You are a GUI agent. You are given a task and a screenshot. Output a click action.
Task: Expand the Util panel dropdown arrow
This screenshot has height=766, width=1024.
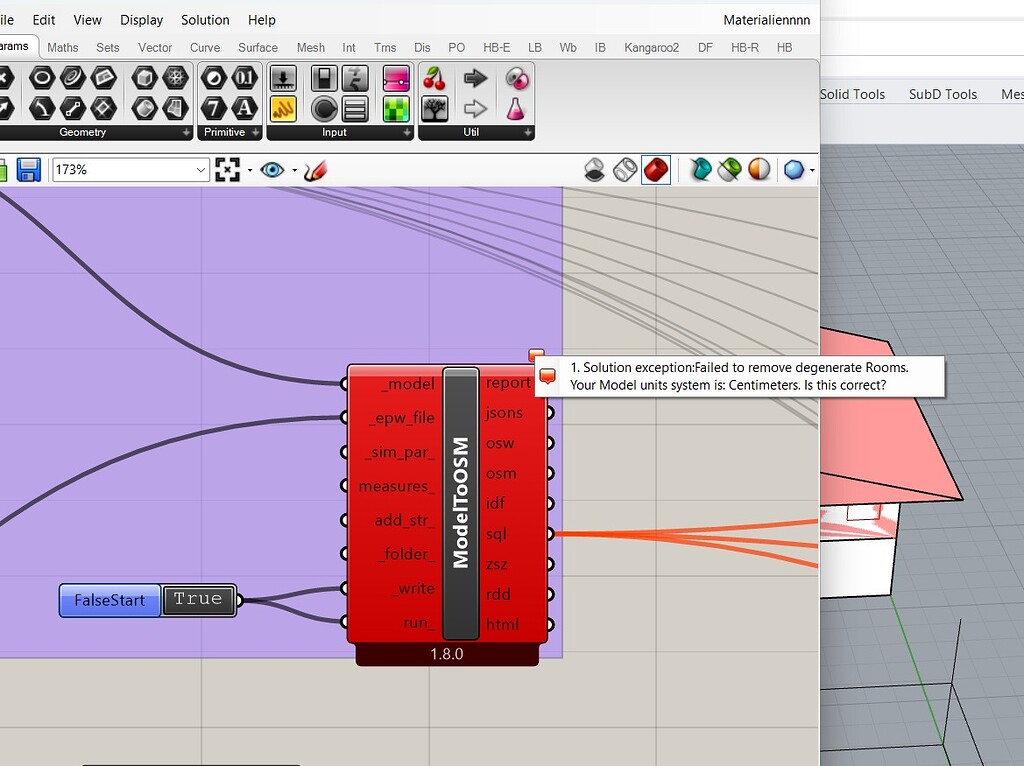[527, 132]
